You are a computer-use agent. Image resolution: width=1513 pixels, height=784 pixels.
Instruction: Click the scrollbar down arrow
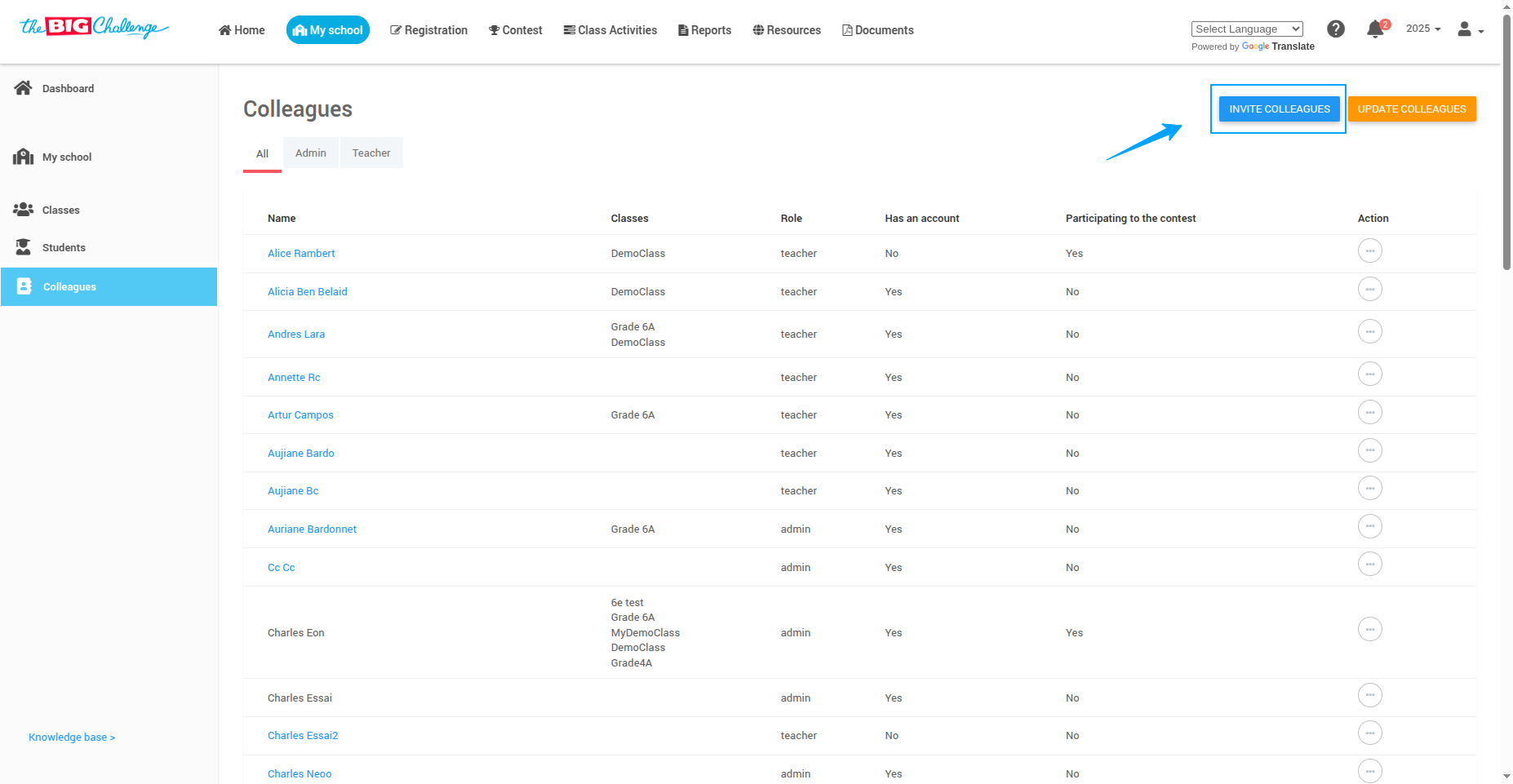1506,777
